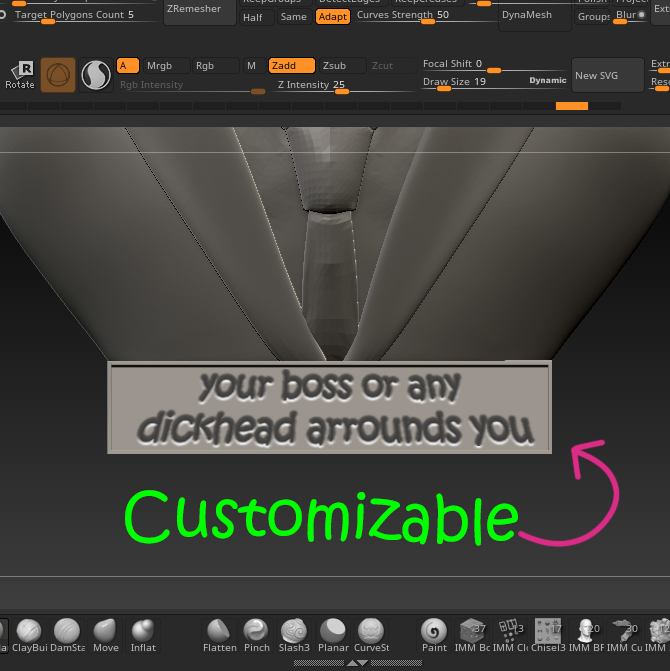Click the engraved nameplate on the model
Screen dimensions: 670x671
point(329,407)
